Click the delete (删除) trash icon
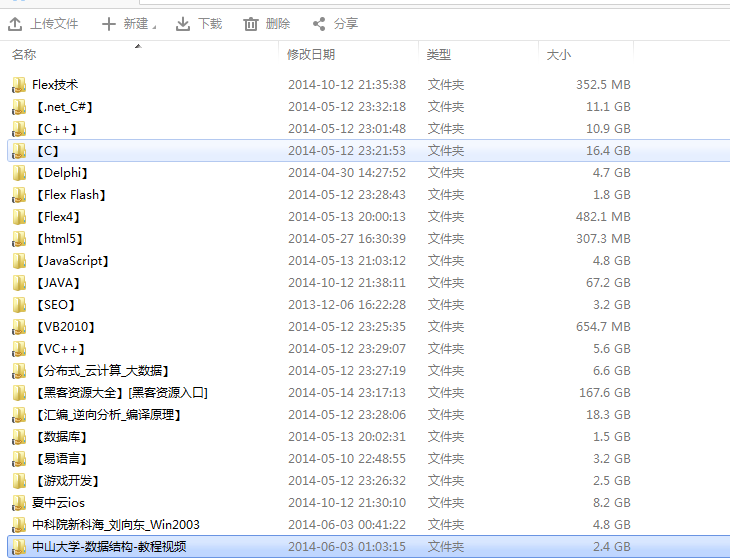The width and height of the screenshot is (730, 559). coord(251,24)
